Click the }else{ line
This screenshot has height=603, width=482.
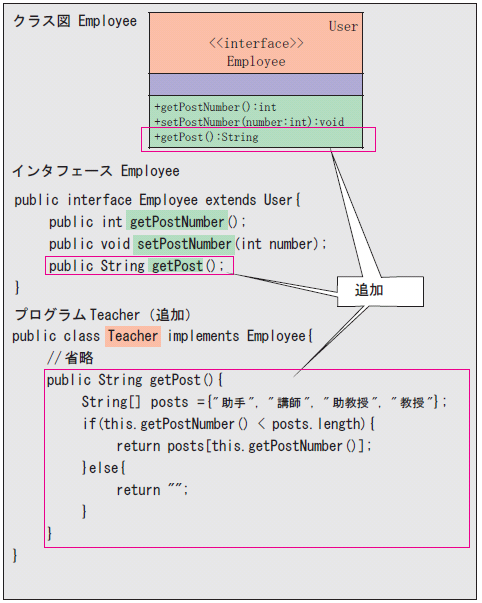(x=103, y=468)
